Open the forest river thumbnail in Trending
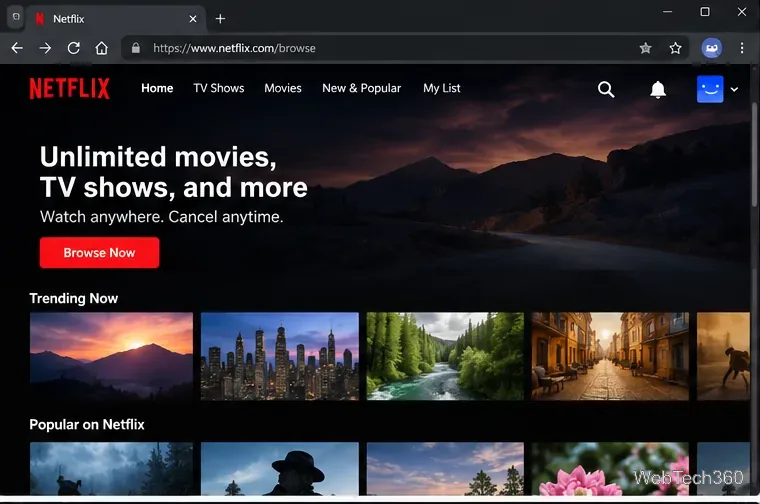Image resolution: width=760 pixels, height=504 pixels. 445,356
